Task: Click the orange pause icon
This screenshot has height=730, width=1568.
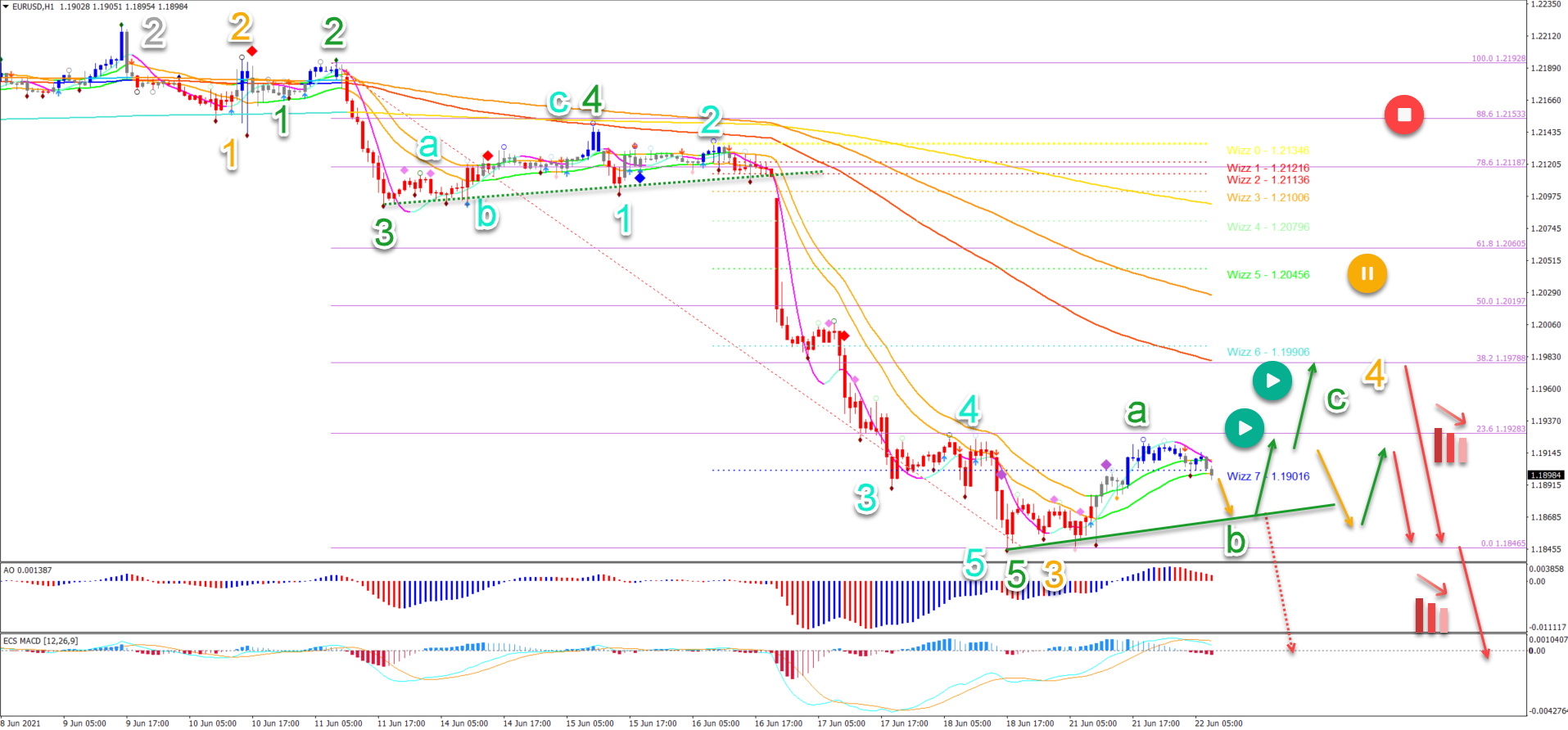Action: [1367, 273]
